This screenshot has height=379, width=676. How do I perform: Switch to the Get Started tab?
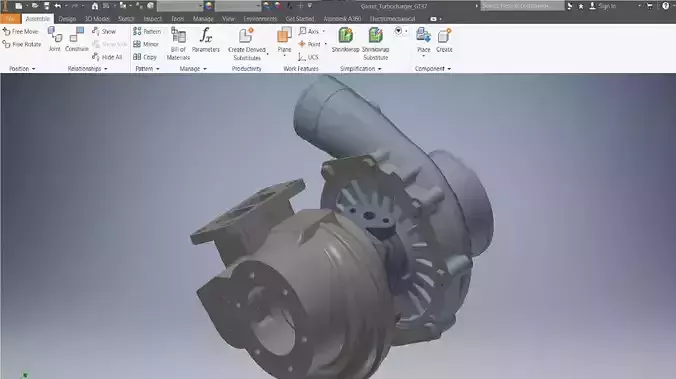tap(300, 19)
